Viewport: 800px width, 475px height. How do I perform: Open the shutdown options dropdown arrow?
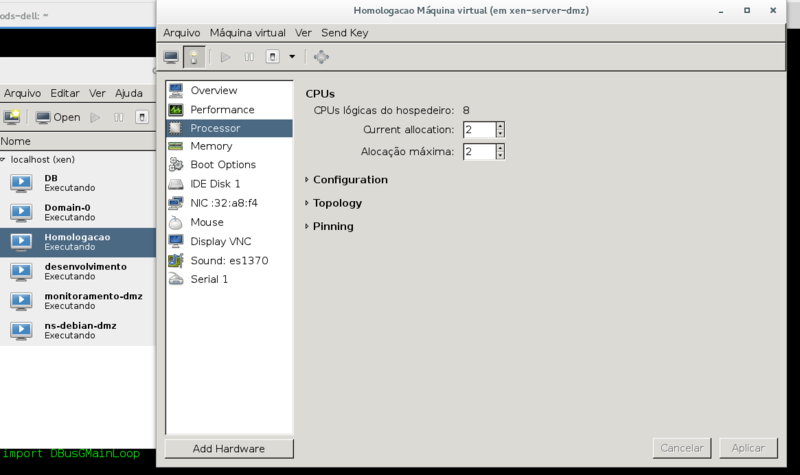point(292,57)
